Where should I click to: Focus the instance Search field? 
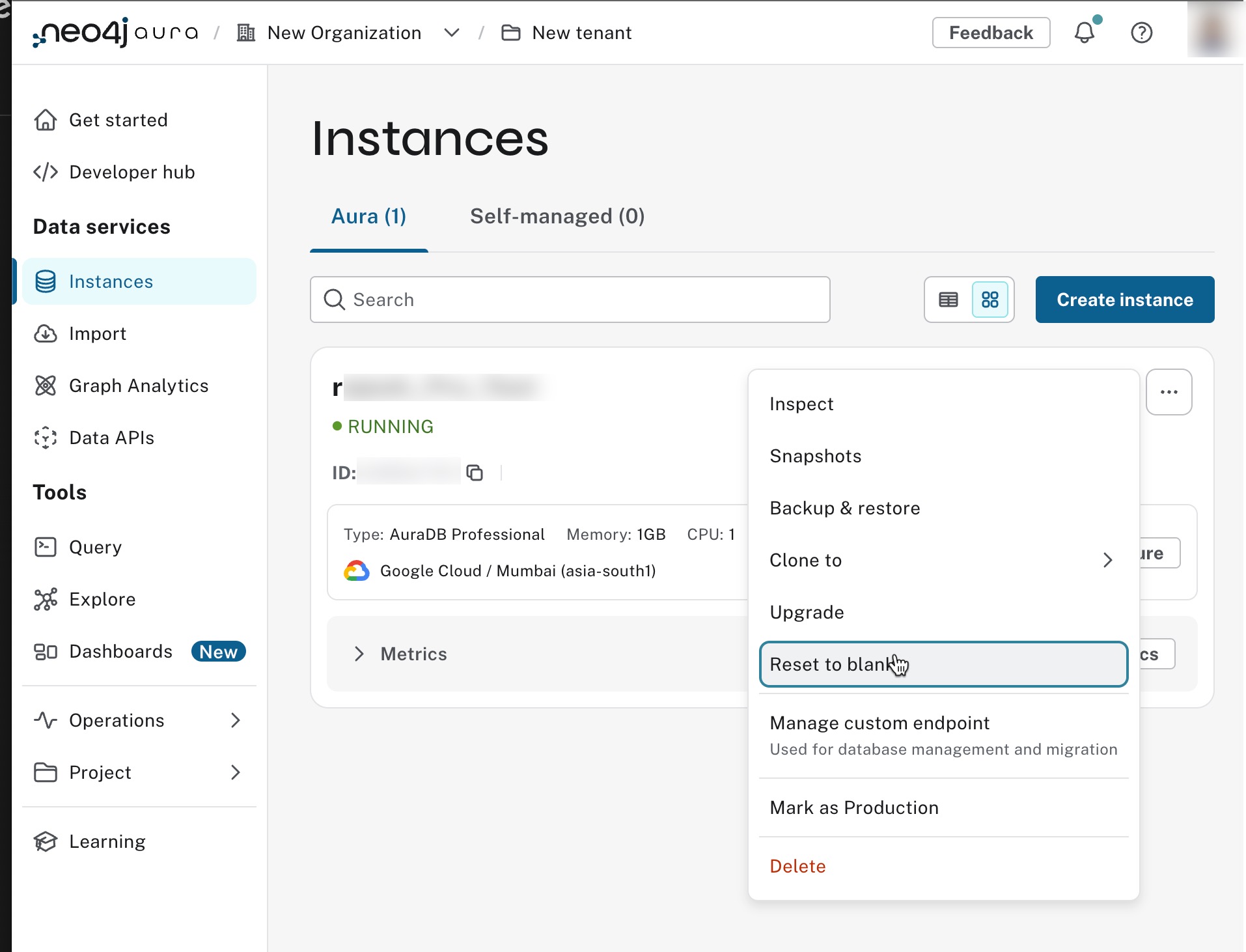click(x=570, y=300)
